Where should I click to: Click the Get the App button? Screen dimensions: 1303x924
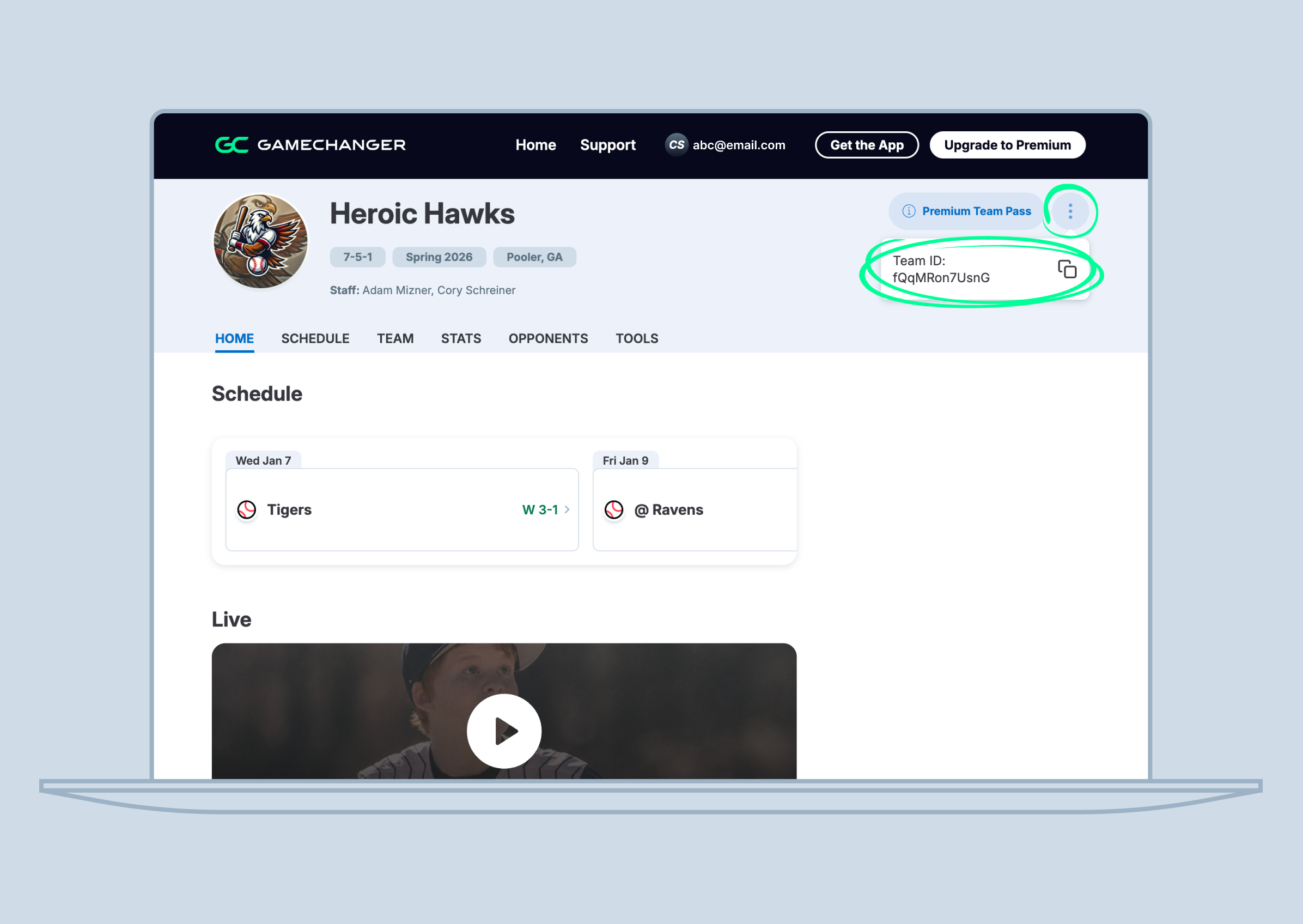coord(866,145)
